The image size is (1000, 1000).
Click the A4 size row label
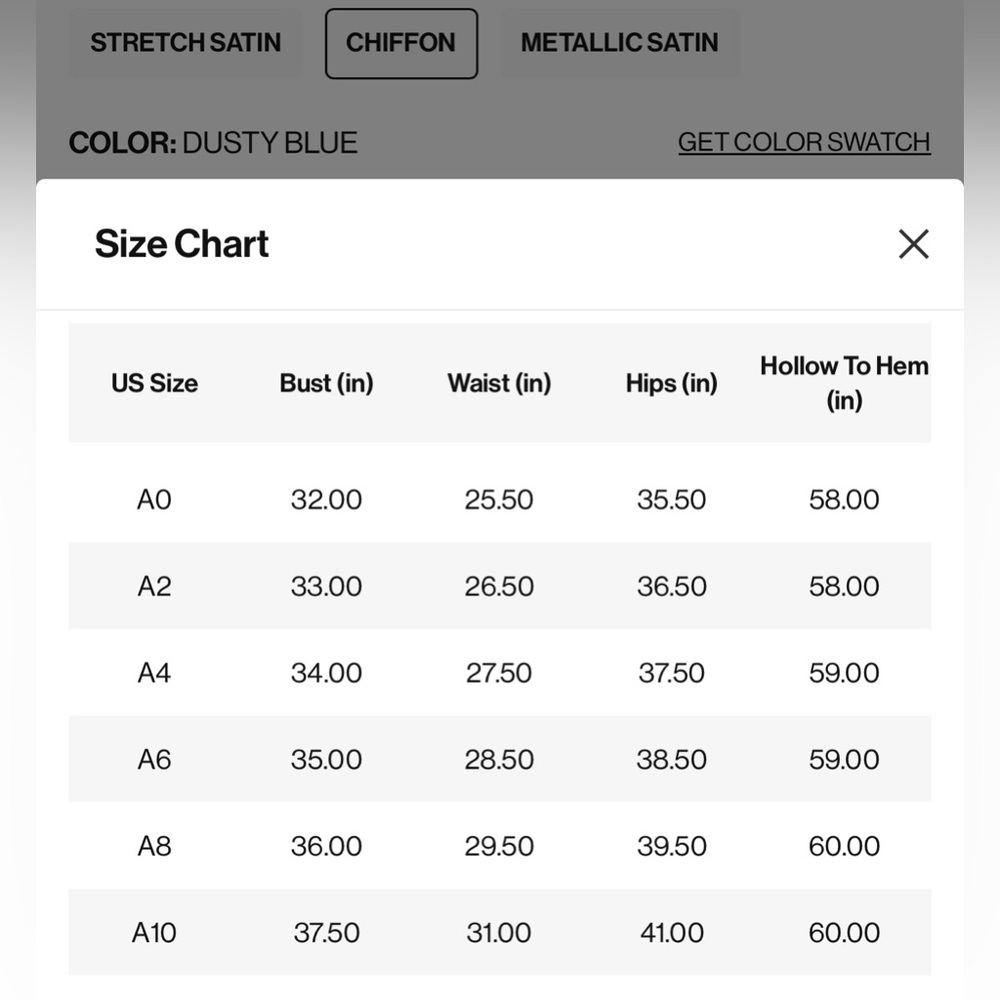[x=154, y=673]
